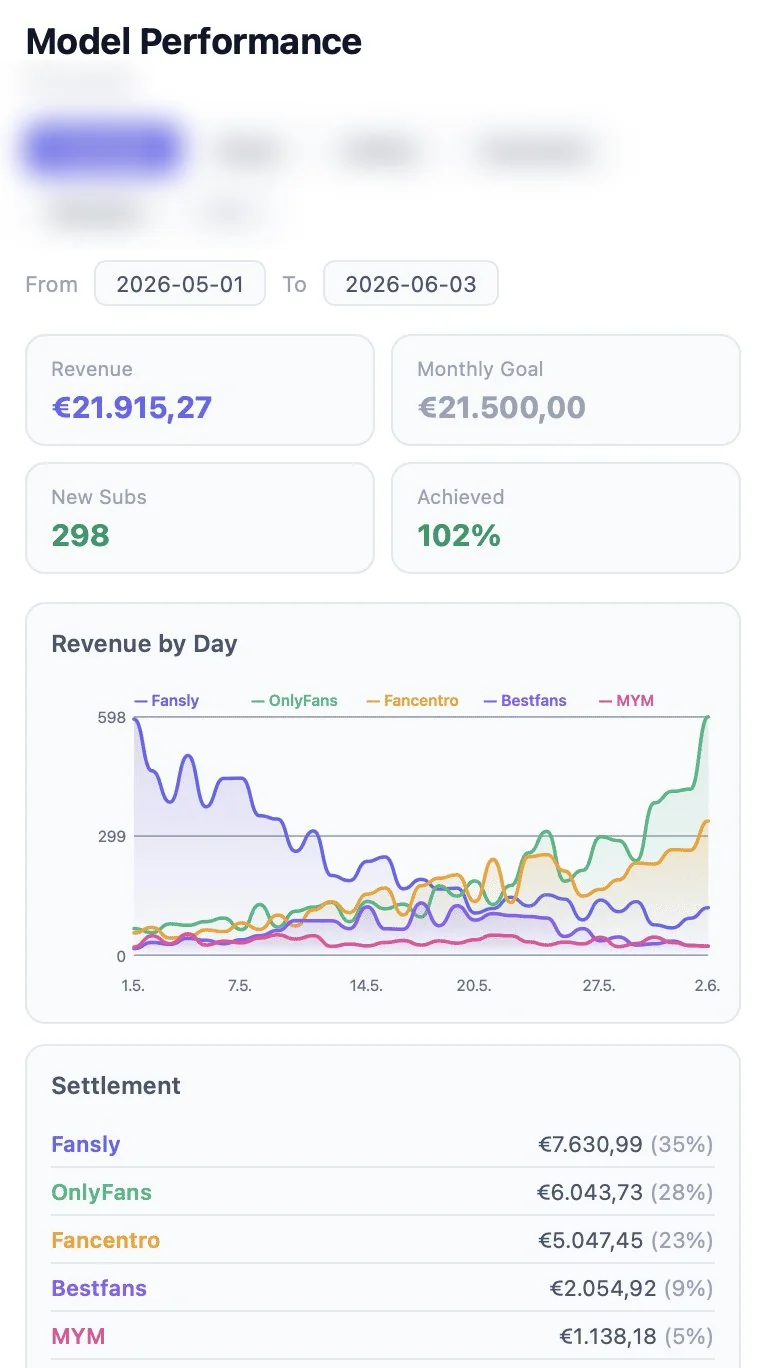The height and width of the screenshot is (1368, 760).
Task: Click the Achieved value 102%
Action: coord(459,536)
